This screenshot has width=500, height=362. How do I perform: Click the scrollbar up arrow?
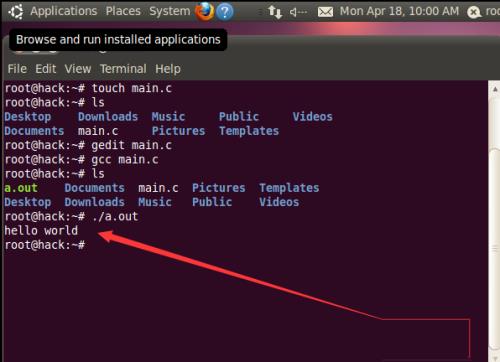click(495, 89)
